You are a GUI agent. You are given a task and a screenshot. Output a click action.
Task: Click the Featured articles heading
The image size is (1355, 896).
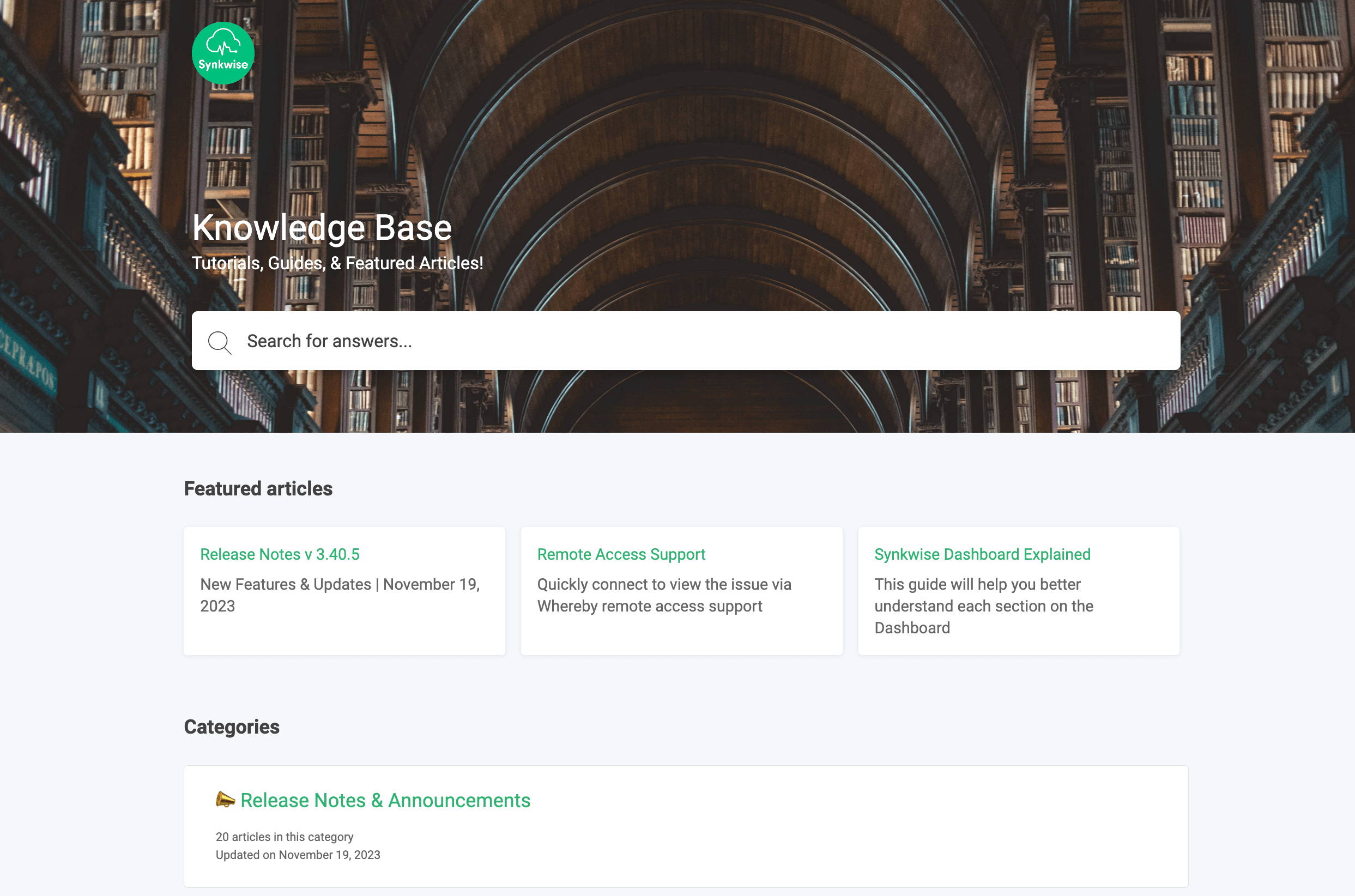point(258,488)
